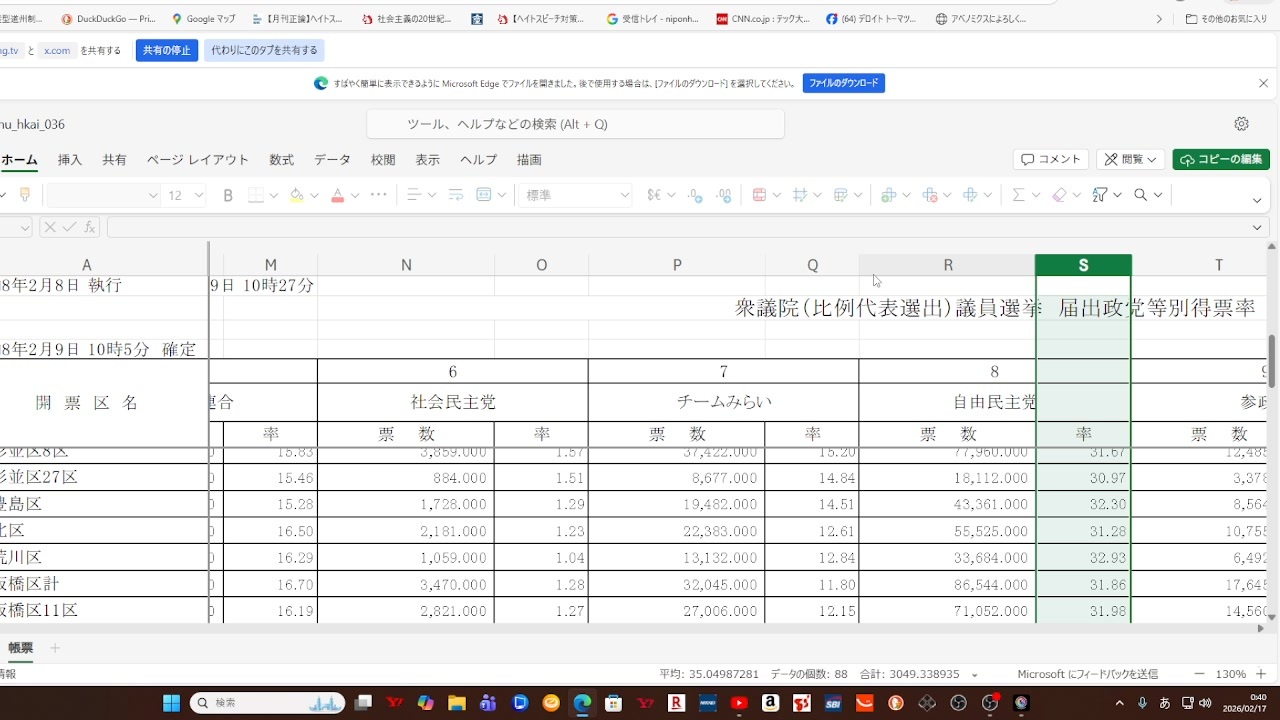Click the Windows Start button
The width and height of the screenshot is (1280, 720).
click(x=170, y=703)
